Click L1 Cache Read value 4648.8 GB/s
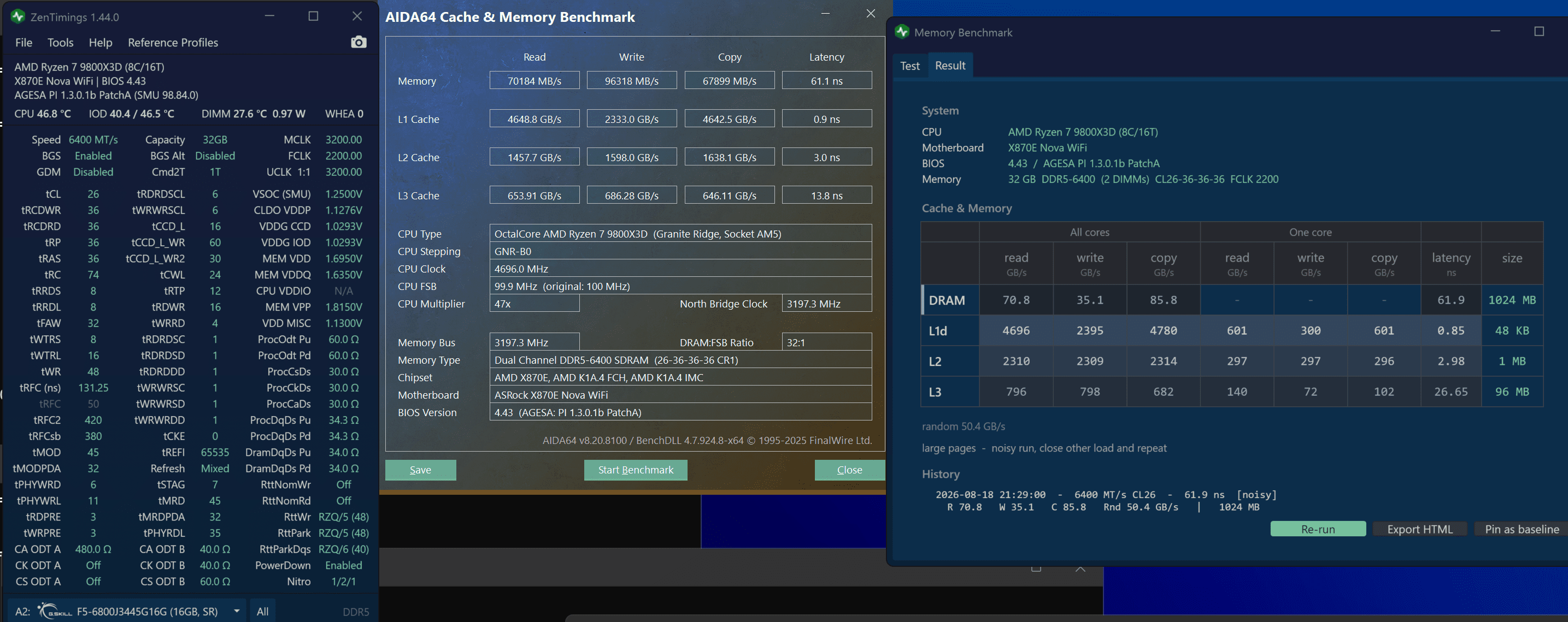Viewport: 1568px width, 622px height. pos(535,119)
